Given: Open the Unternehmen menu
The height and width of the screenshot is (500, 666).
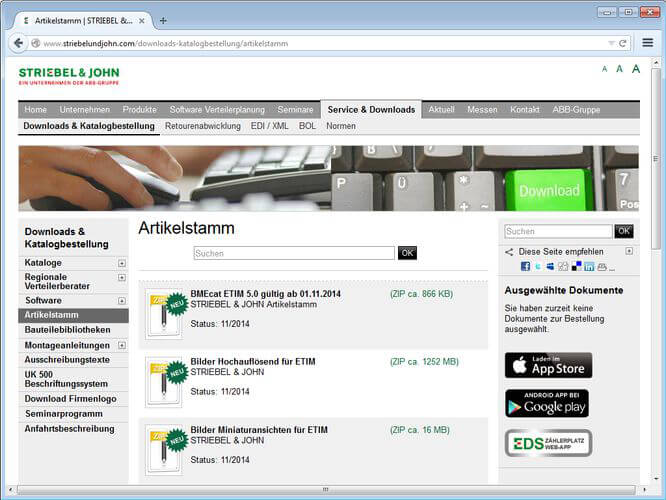Looking at the screenshot, I should (85, 110).
